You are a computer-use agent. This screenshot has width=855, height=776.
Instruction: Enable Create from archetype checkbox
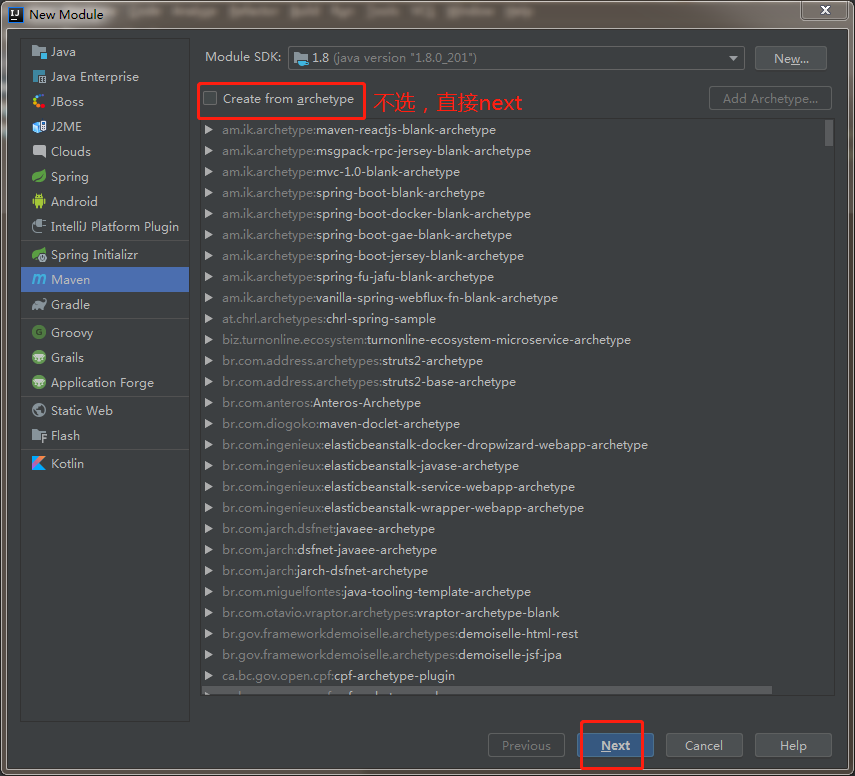click(x=210, y=98)
